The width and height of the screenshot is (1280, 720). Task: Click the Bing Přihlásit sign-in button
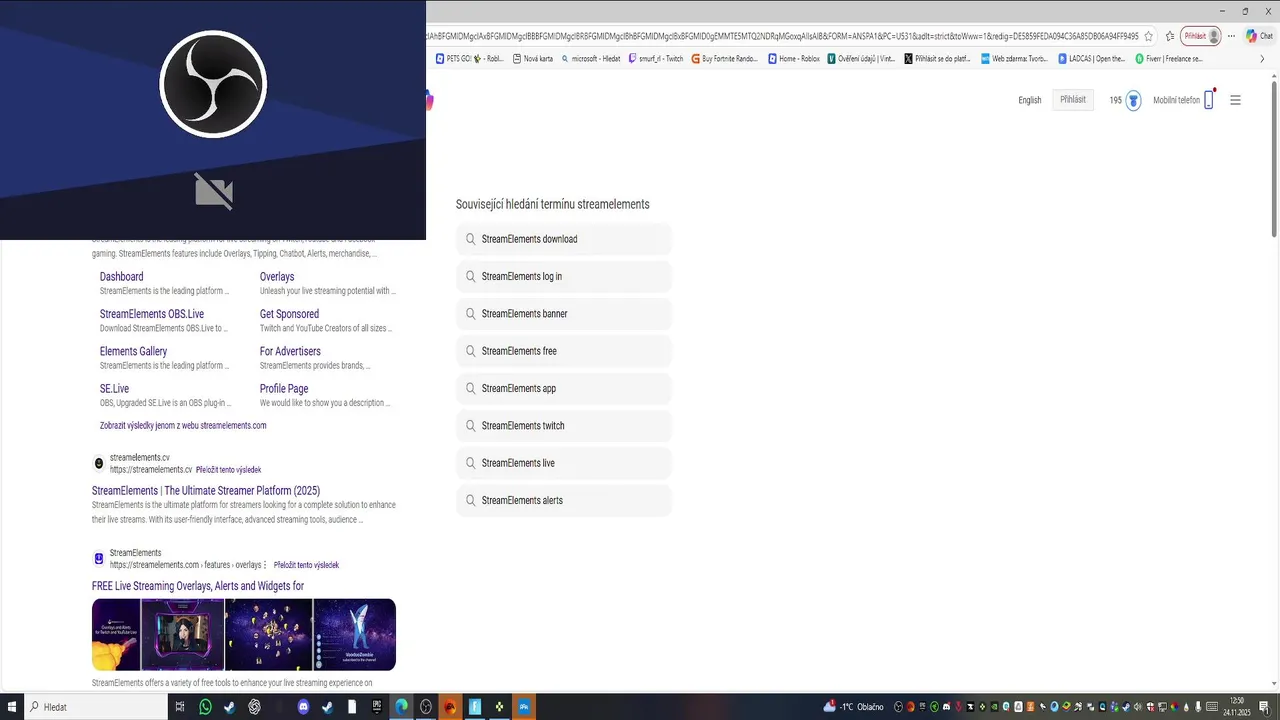click(1073, 100)
